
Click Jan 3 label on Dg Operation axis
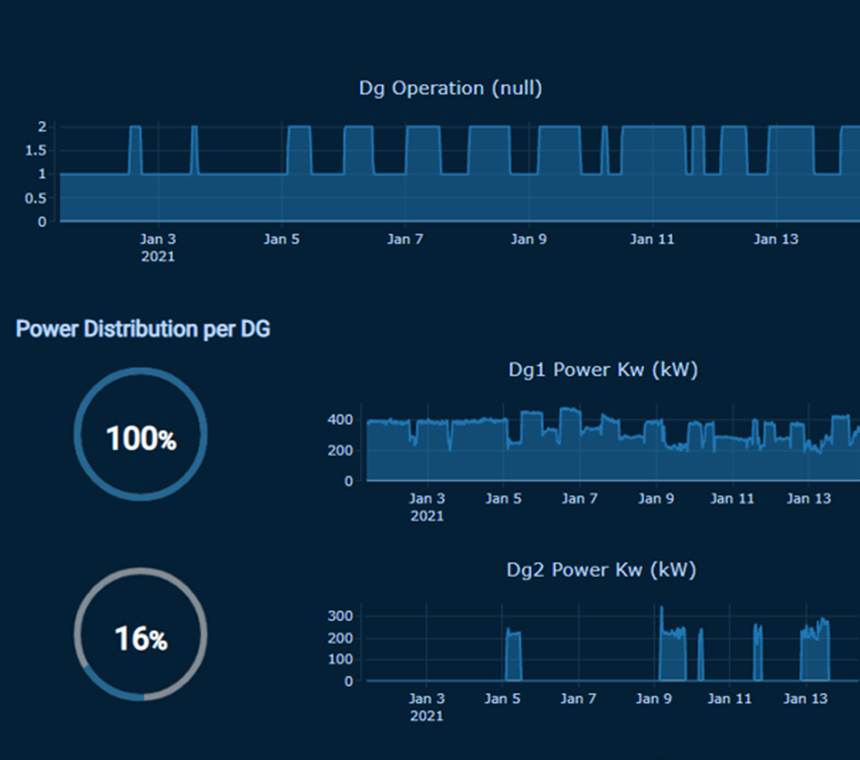(158, 239)
